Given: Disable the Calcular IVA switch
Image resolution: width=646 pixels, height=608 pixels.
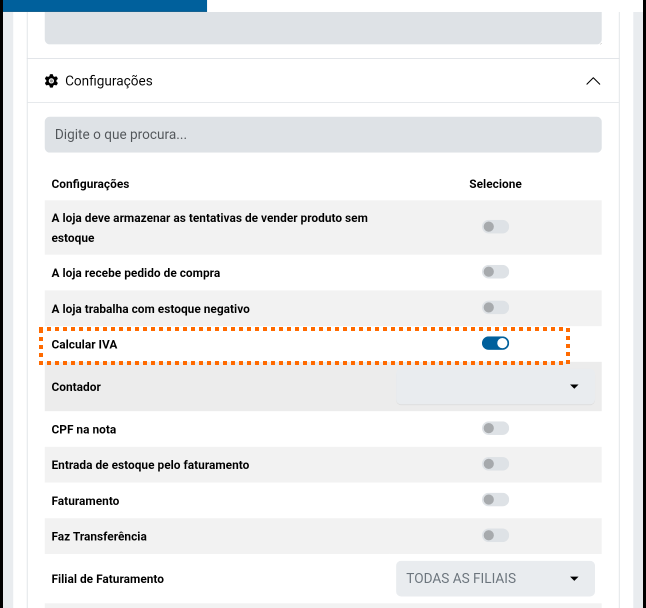Looking at the screenshot, I should (x=495, y=344).
